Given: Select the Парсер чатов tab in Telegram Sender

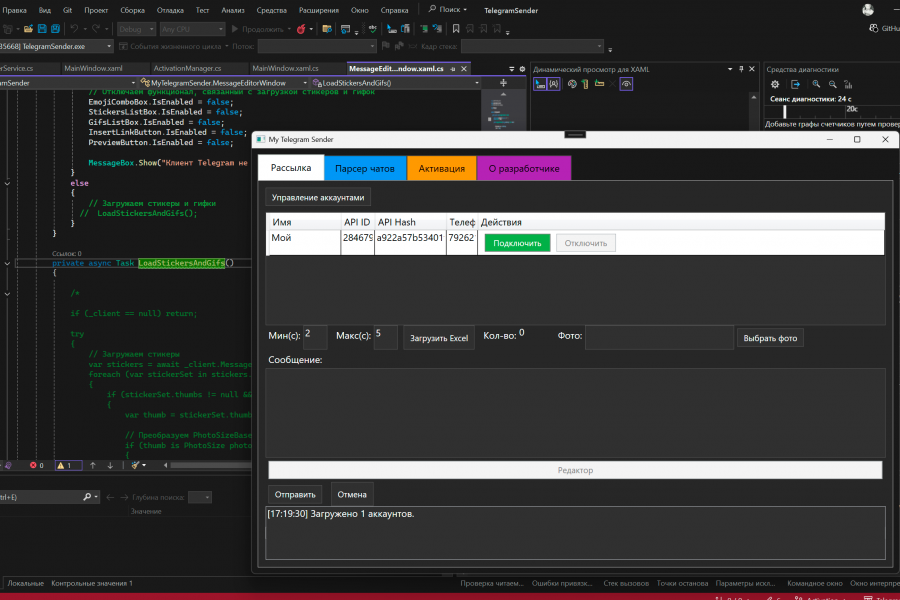Looking at the screenshot, I should coord(365,169).
